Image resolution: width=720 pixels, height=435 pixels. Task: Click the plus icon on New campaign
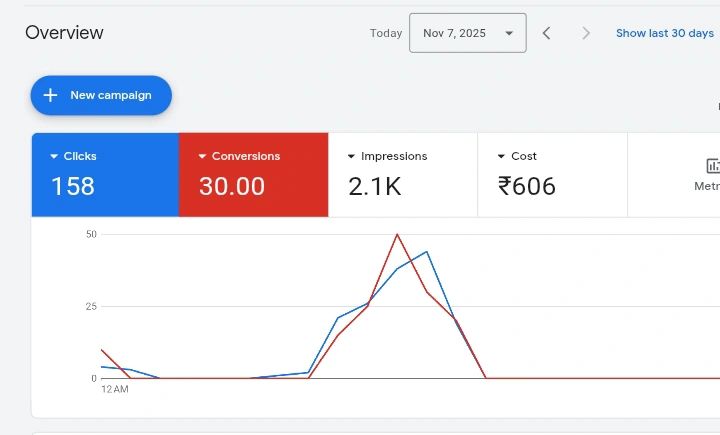[x=50, y=95]
